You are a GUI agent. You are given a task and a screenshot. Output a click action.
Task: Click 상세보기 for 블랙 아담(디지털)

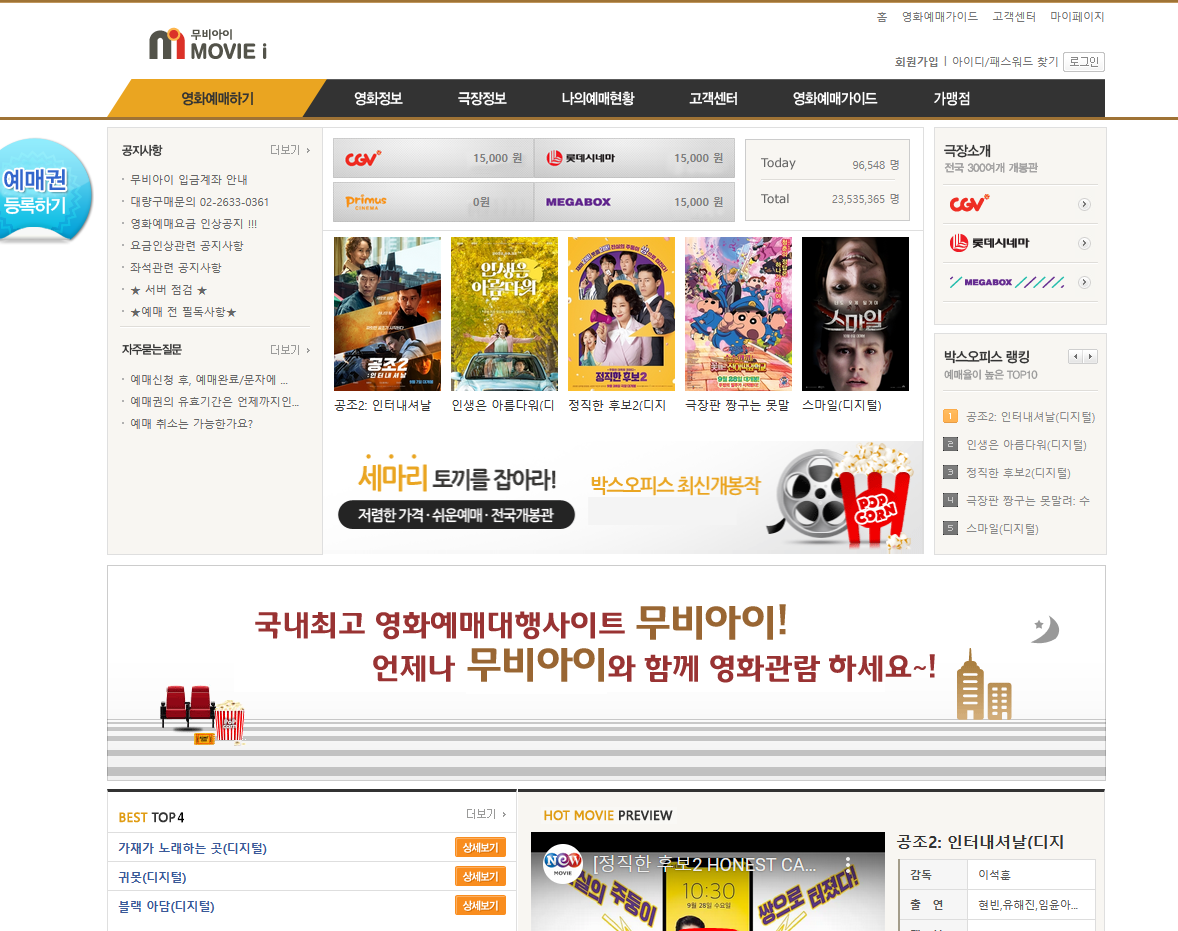pyautogui.click(x=480, y=905)
